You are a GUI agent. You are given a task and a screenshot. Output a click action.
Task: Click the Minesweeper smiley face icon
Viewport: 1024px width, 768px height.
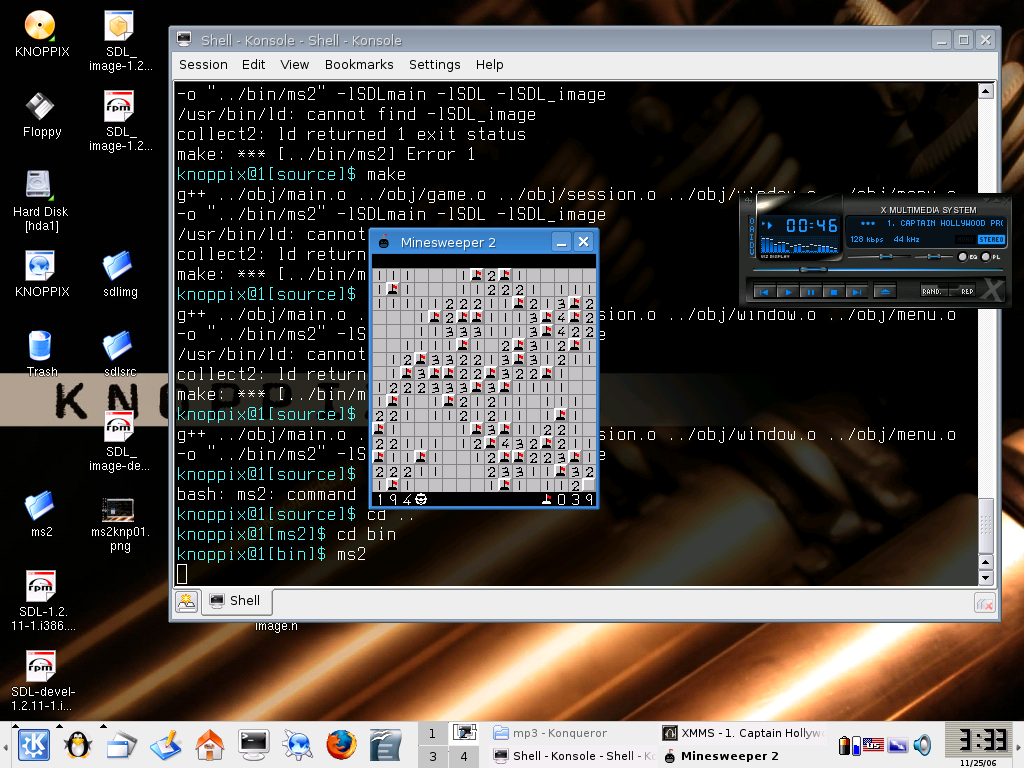(421, 499)
